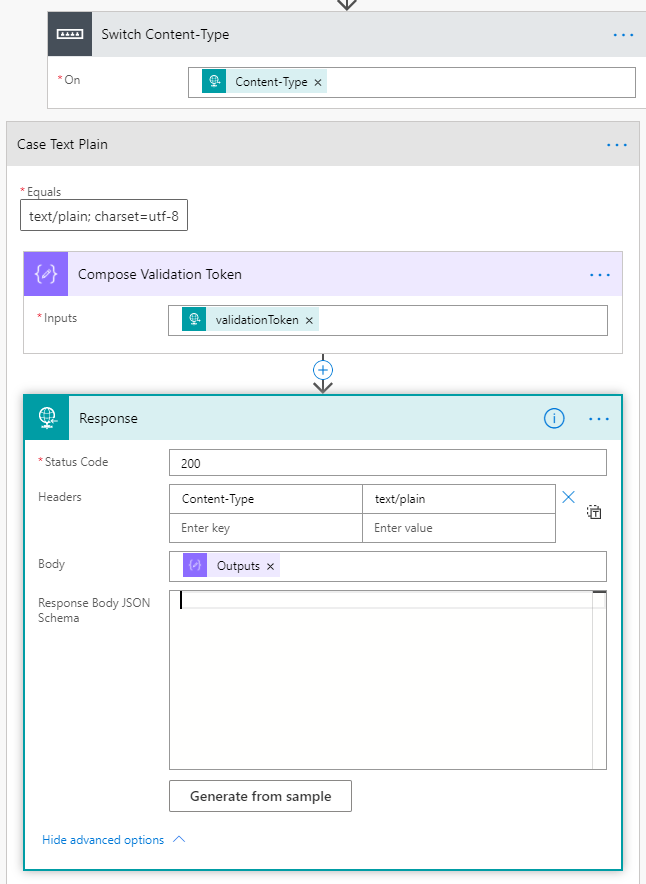
Task: Open Switch Content-Type ellipsis menu
Action: coord(623,34)
